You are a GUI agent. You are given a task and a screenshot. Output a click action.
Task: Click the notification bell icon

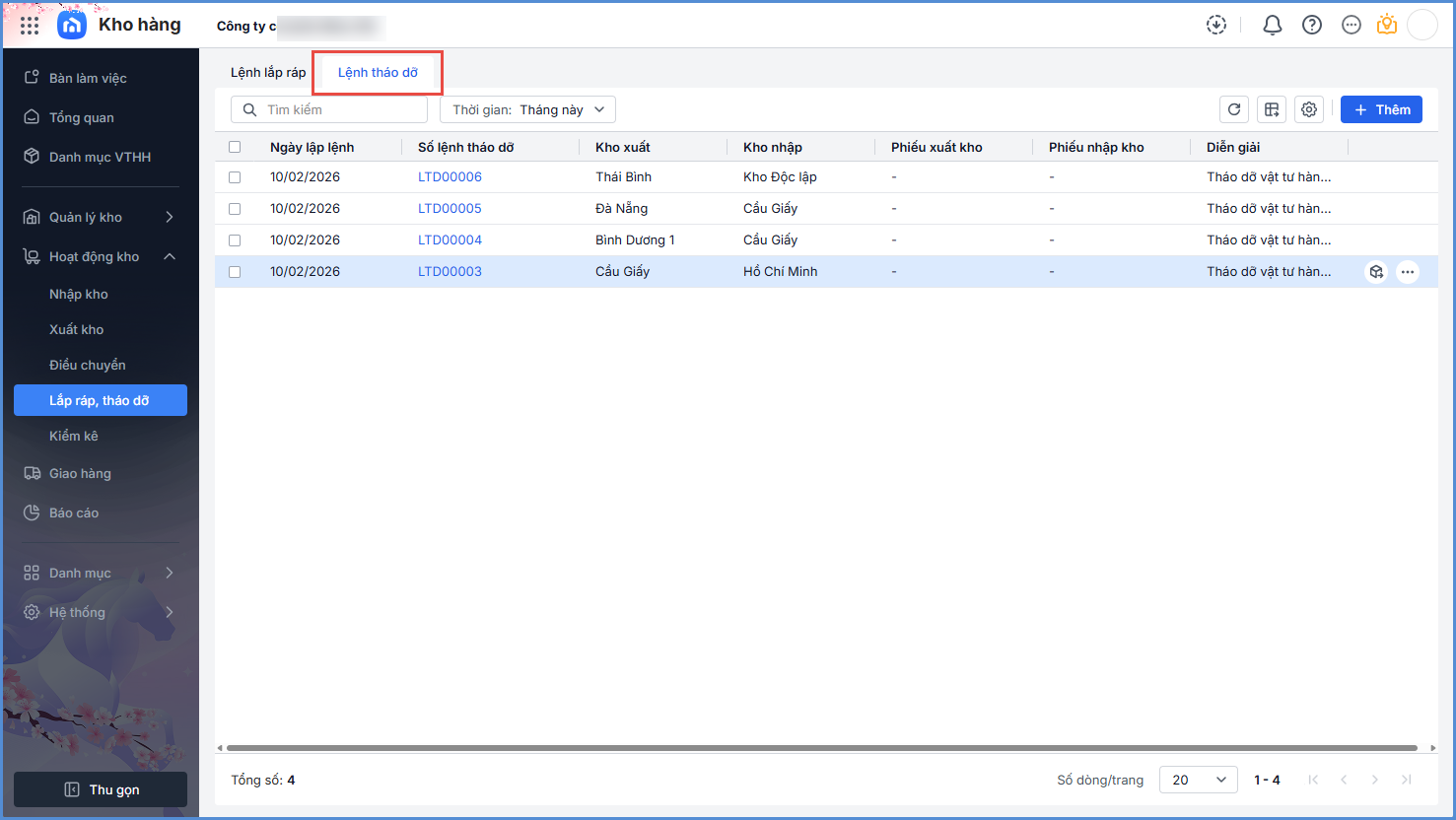coord(1272,26)
